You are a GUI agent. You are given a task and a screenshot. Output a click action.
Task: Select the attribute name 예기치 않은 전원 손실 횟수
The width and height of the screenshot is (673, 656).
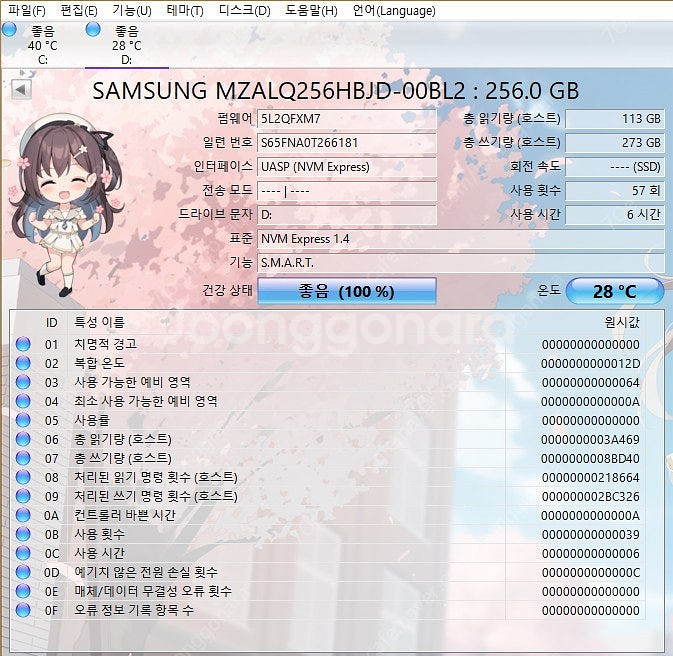point(146,572)
